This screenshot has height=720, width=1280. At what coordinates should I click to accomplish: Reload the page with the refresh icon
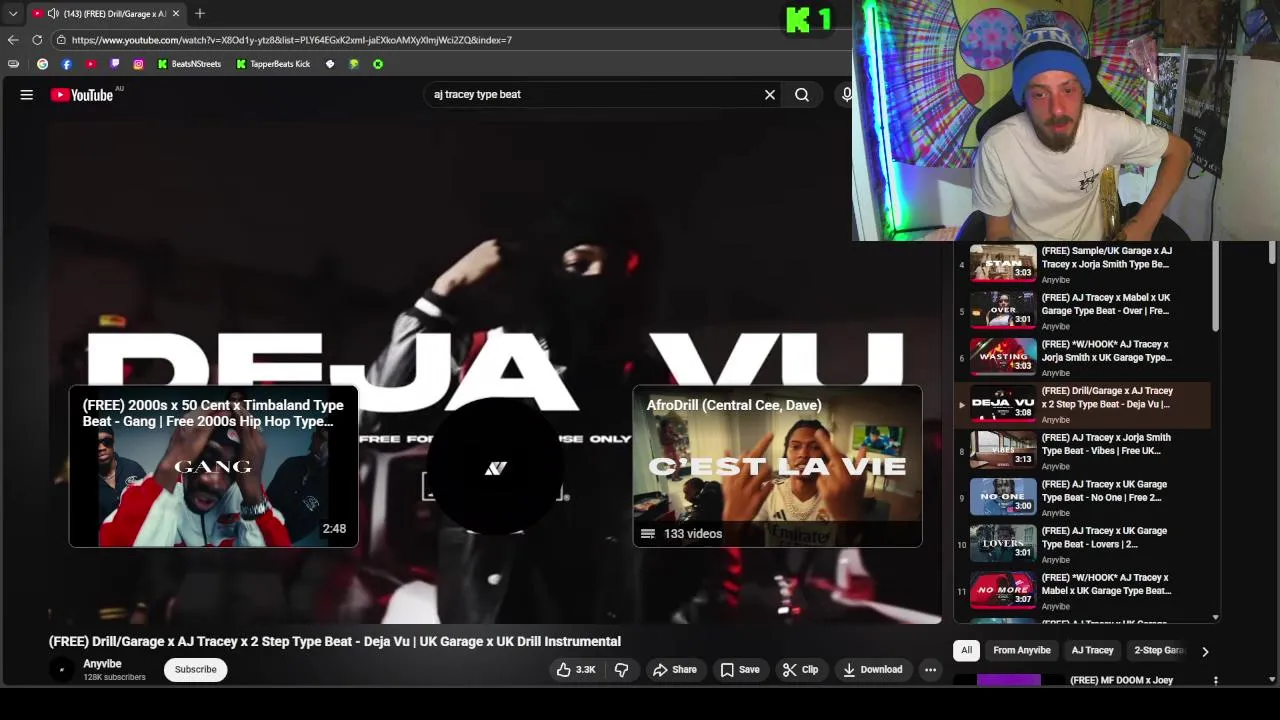pyautogui.click(x=37, y=40)
